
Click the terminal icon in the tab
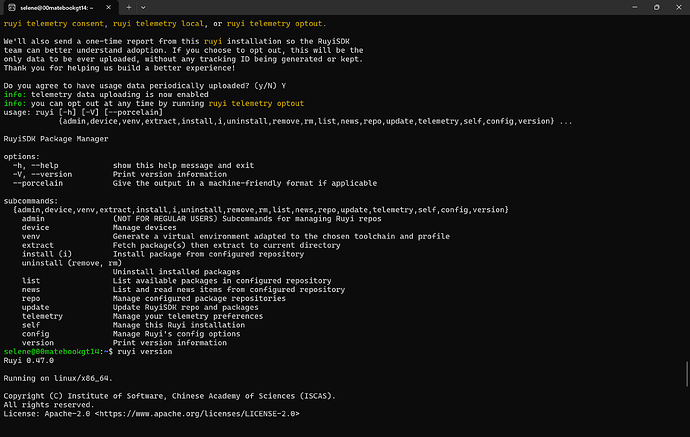(x=10, y=7)
